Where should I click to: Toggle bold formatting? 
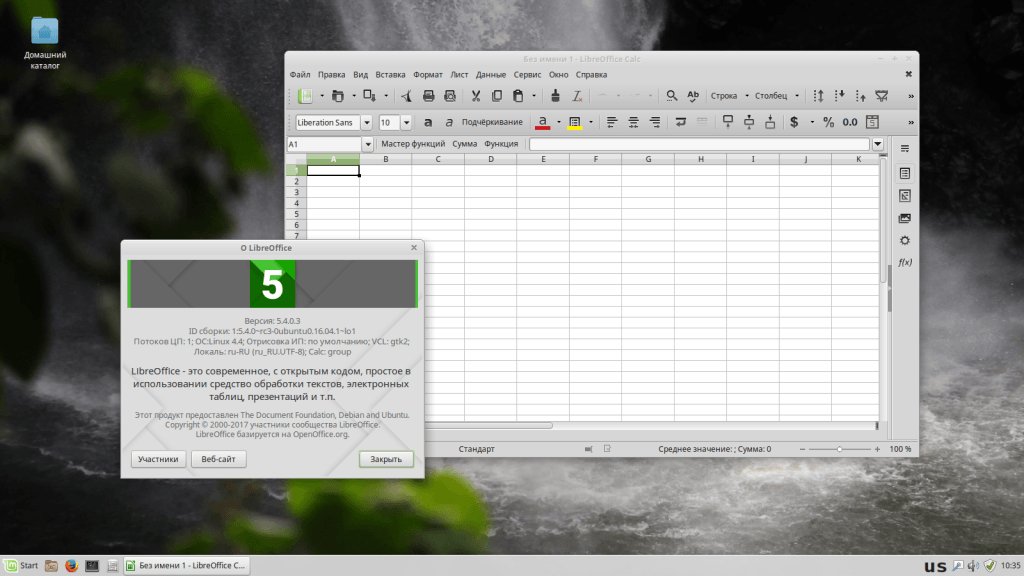[428, 122]
